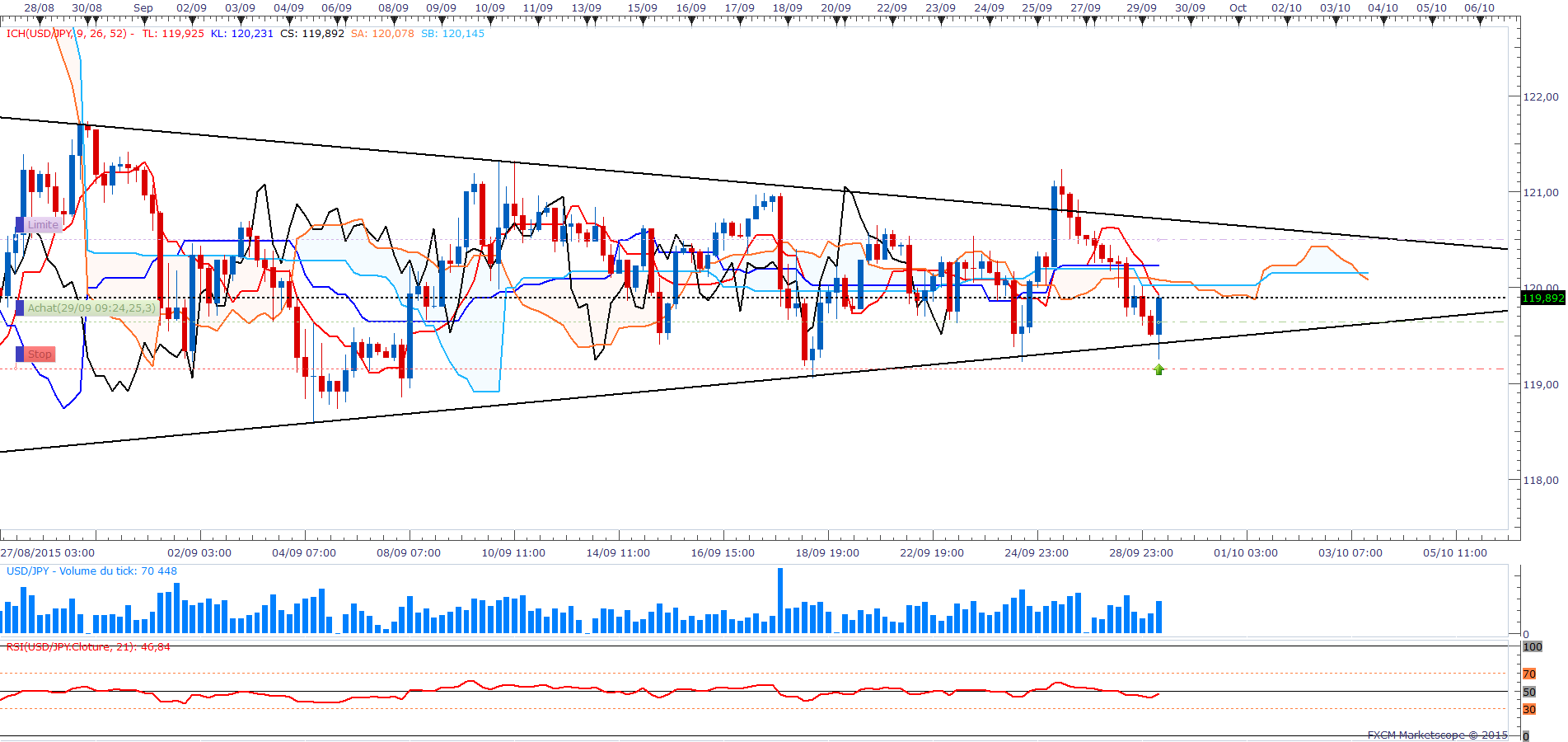Image resolution: width=1568 pixels, height=742 pixels.
Task: Click the 06/10 date label
Action: (1480, 8)
